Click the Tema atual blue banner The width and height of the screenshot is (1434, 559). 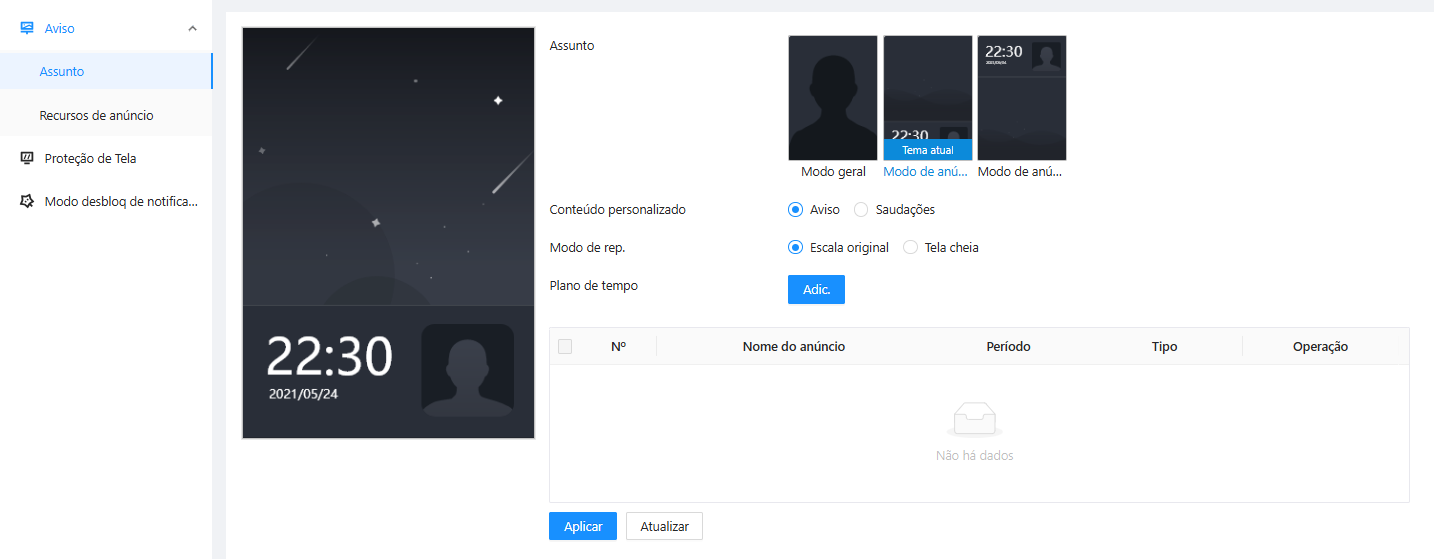point(927,150)
